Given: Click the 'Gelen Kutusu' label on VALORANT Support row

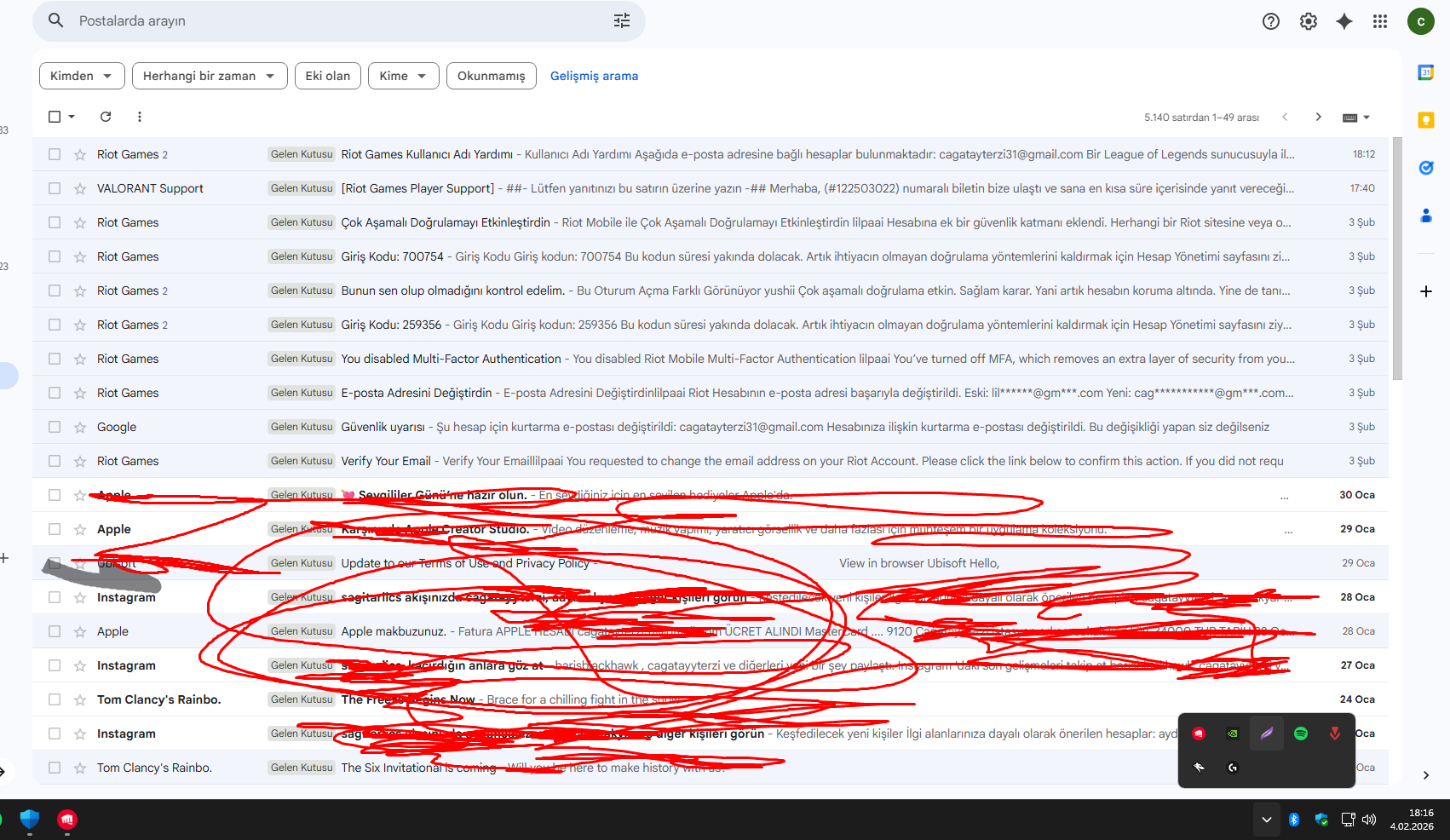Looking at the screenshot, I should pyautogui.click(x=302, y=188).
